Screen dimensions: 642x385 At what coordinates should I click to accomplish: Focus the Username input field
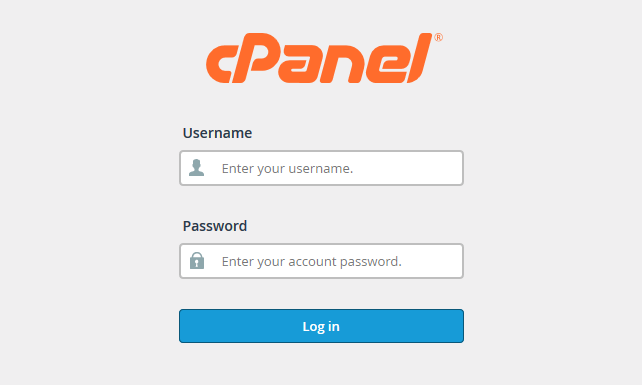(x=321, y=168)
